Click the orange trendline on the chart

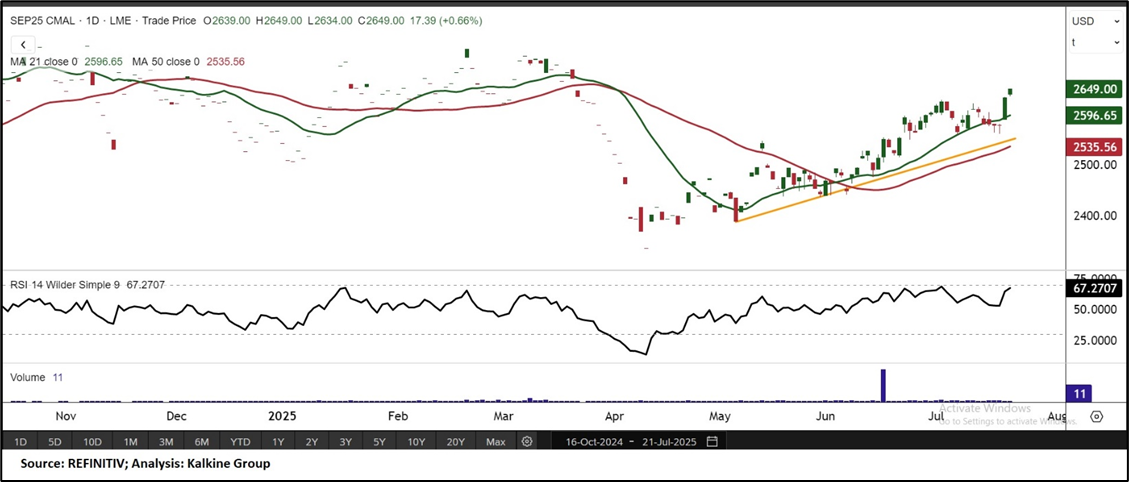[875, 179]
